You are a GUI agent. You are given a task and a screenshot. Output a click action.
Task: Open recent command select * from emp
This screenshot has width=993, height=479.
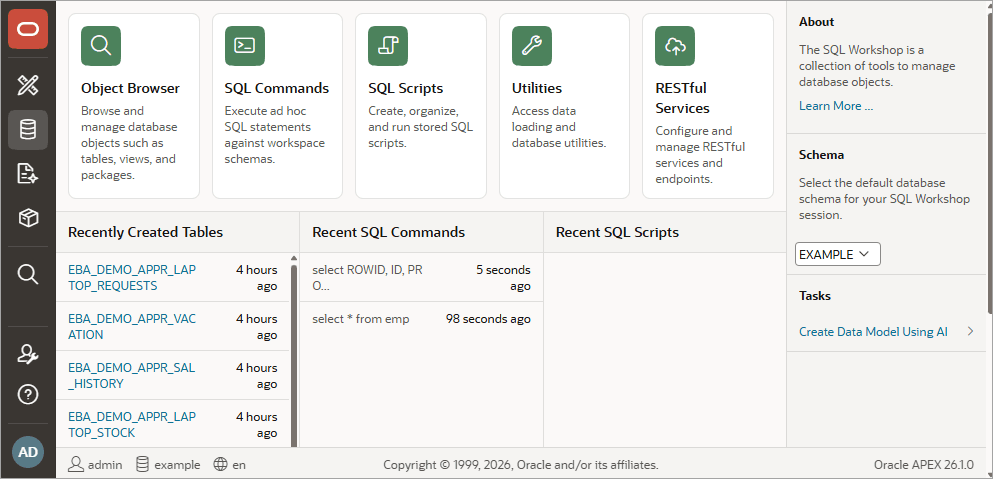coord(361,319)
